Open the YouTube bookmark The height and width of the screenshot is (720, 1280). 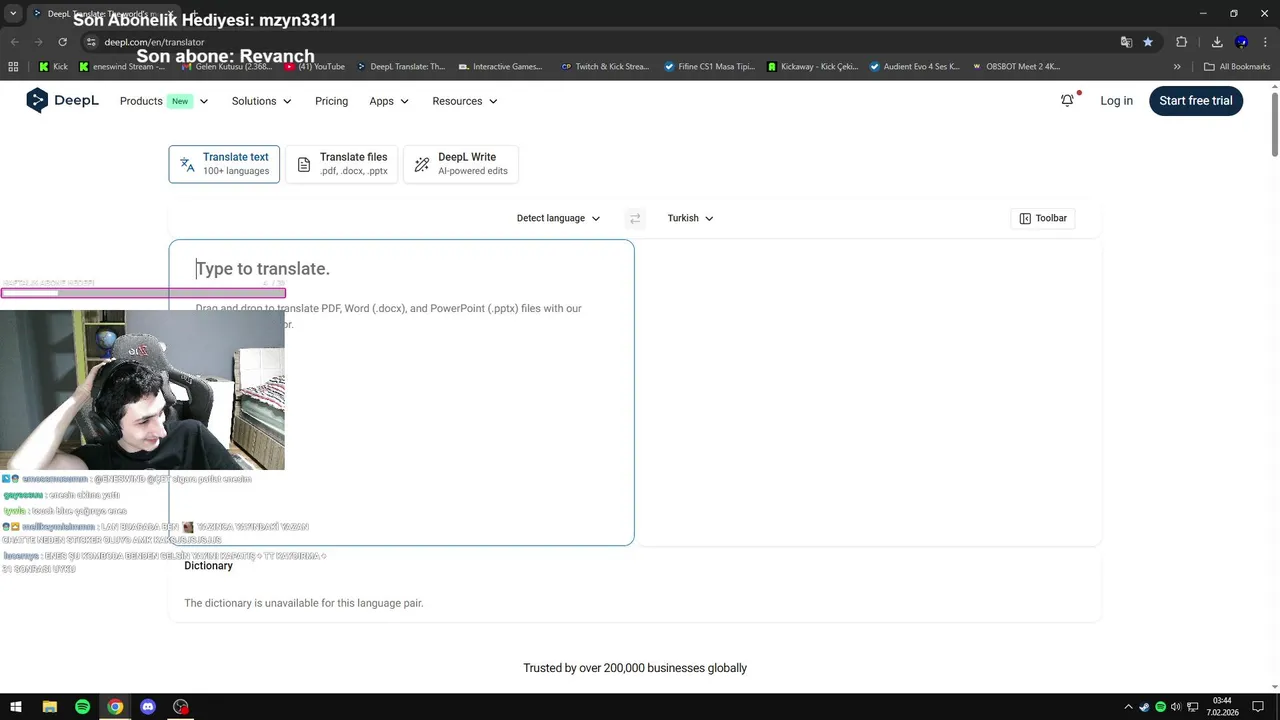tap(315, 67)
